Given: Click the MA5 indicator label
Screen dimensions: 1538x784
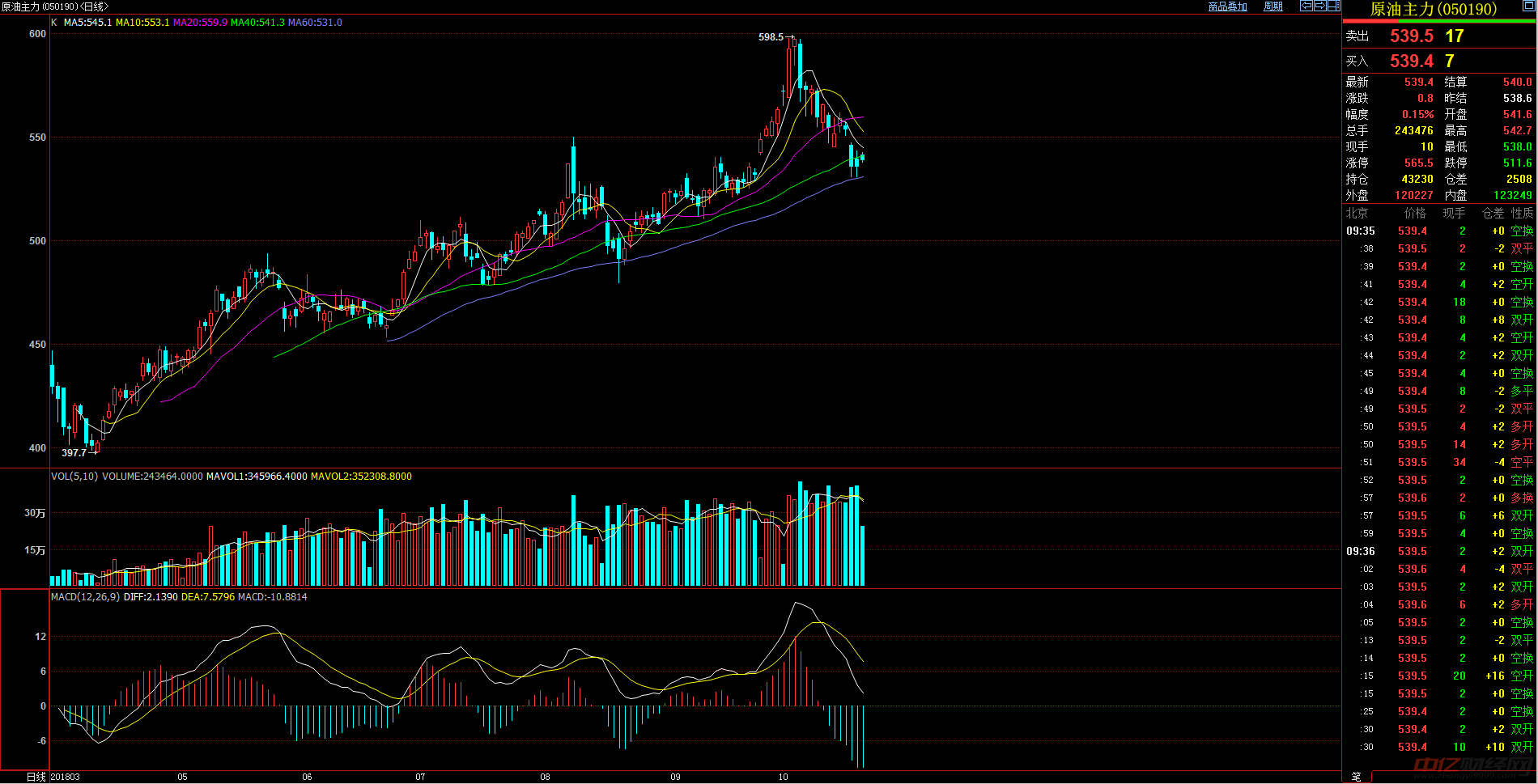Looking at the screenshot, I should pyautogui.click(x=87, y=23).
